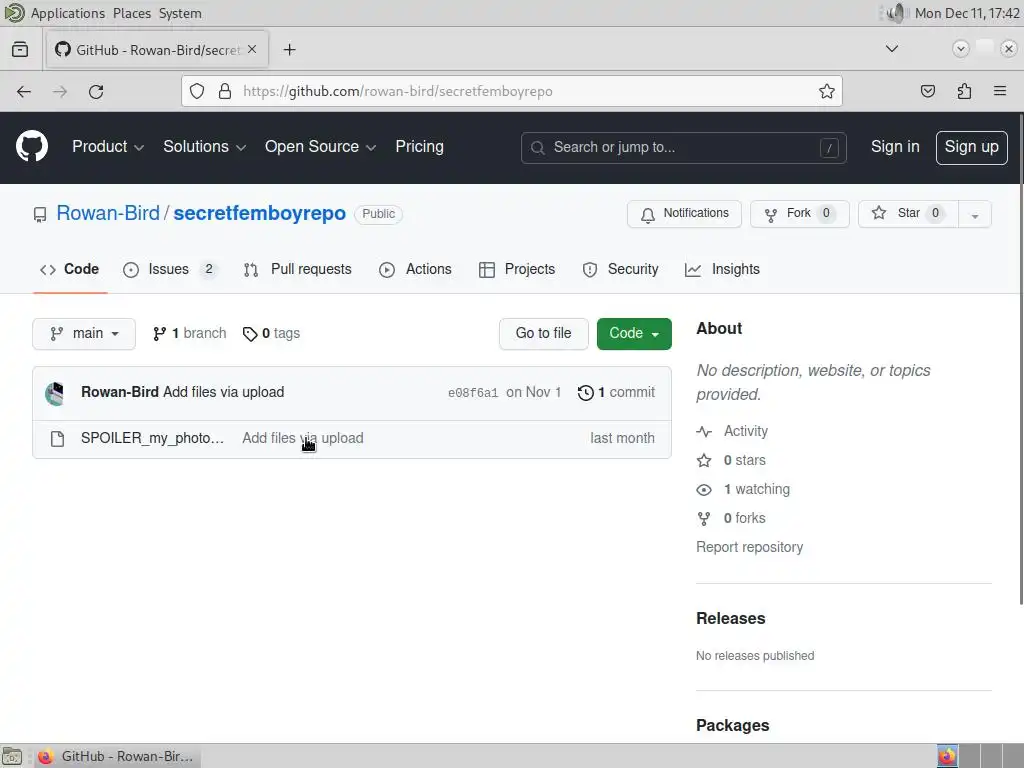Click the Pricing link

click(x=419, y=147)
